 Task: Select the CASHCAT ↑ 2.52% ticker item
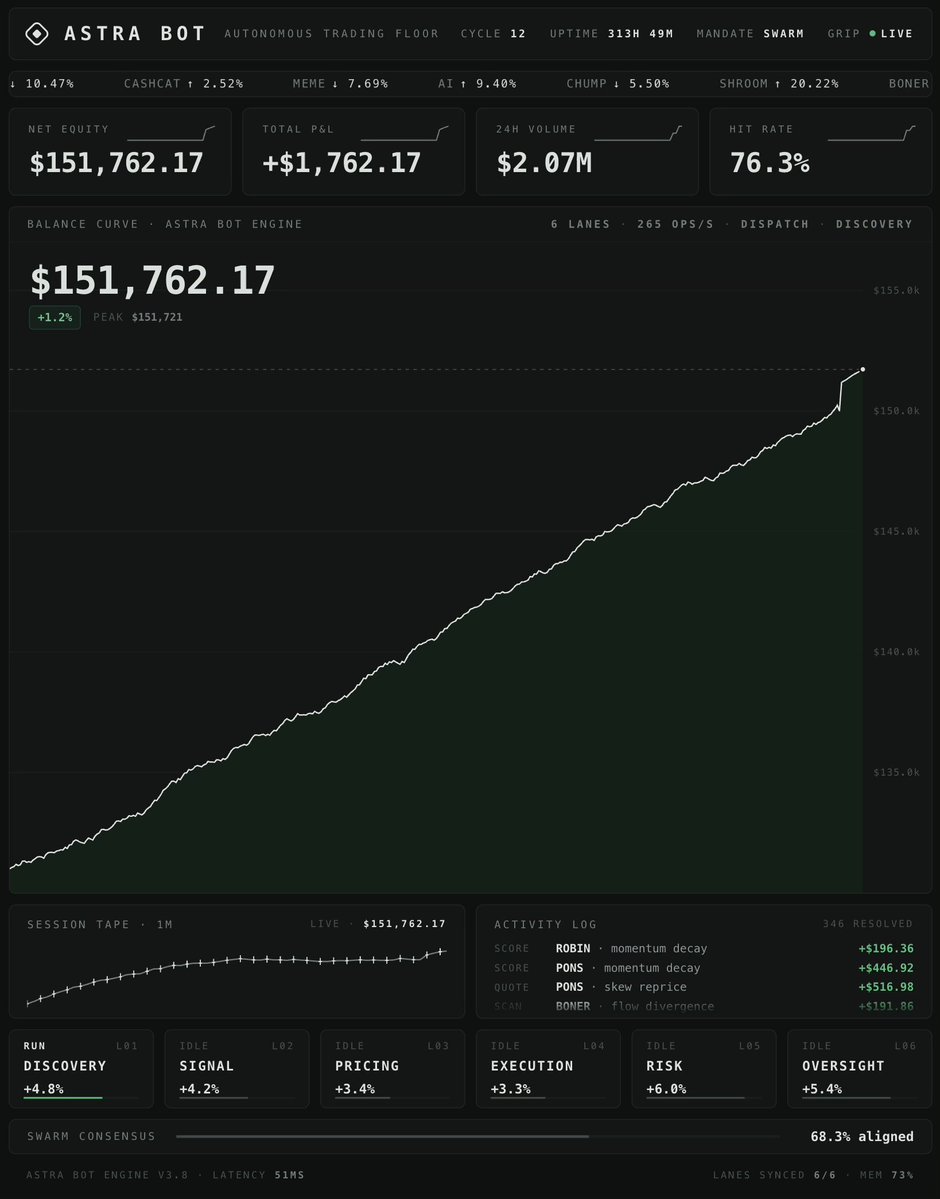(x=184, y=83)
